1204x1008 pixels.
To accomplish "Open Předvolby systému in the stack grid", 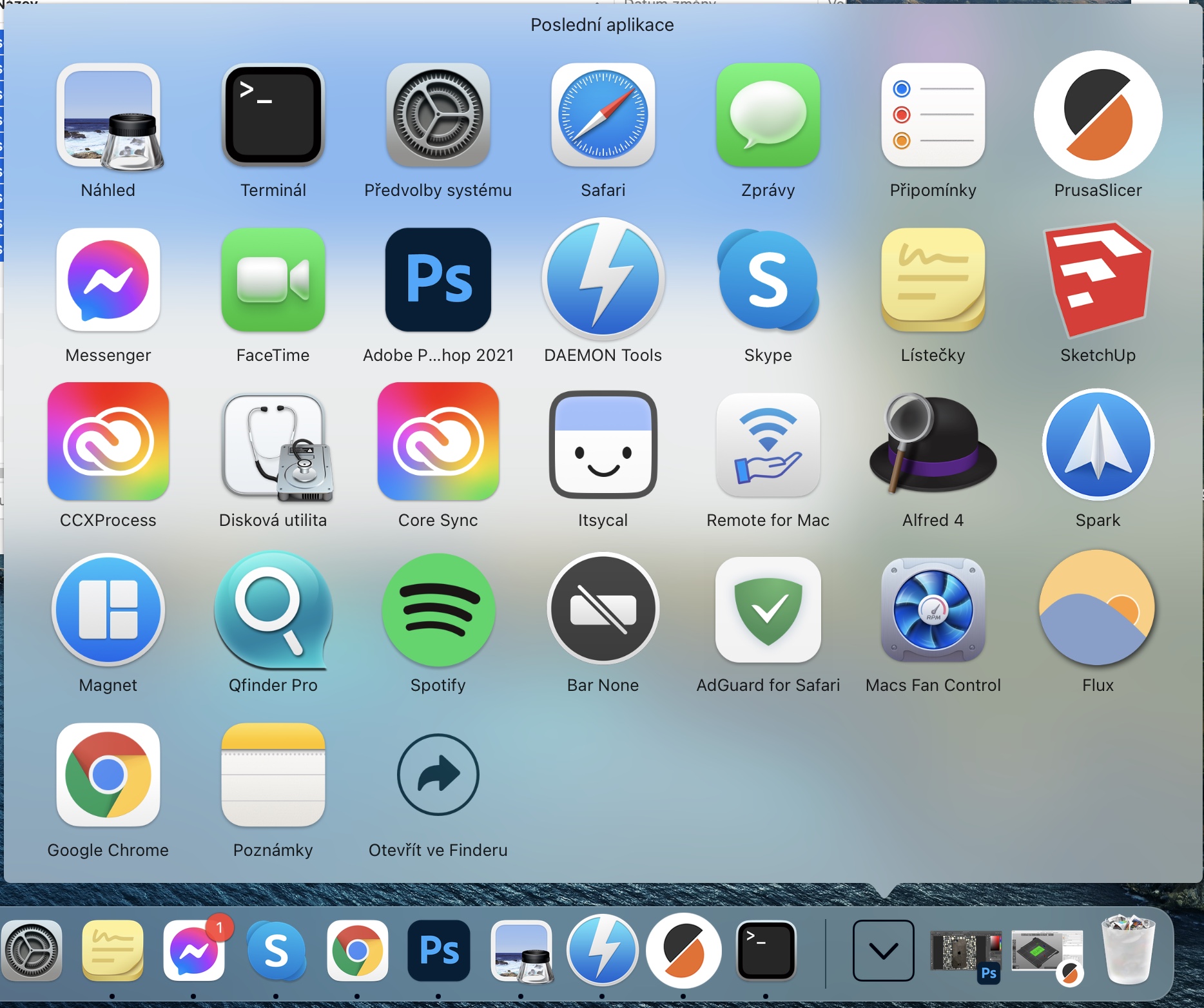I will click(x=438, y=116).
